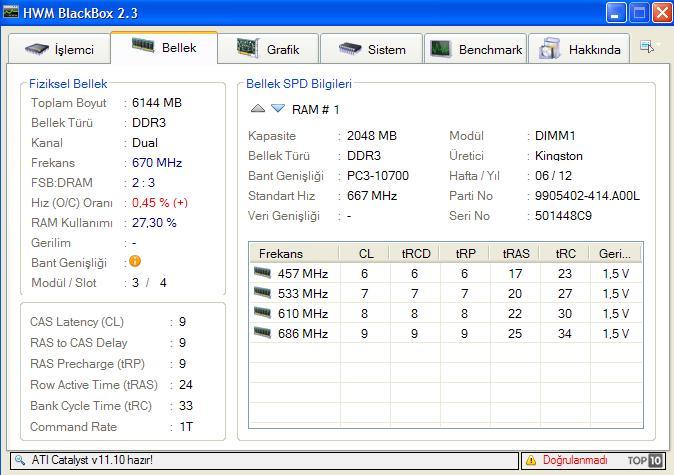Click the 610 MHz row memory icon
This screenshot has height=475, width=674.
coord(262,313)
